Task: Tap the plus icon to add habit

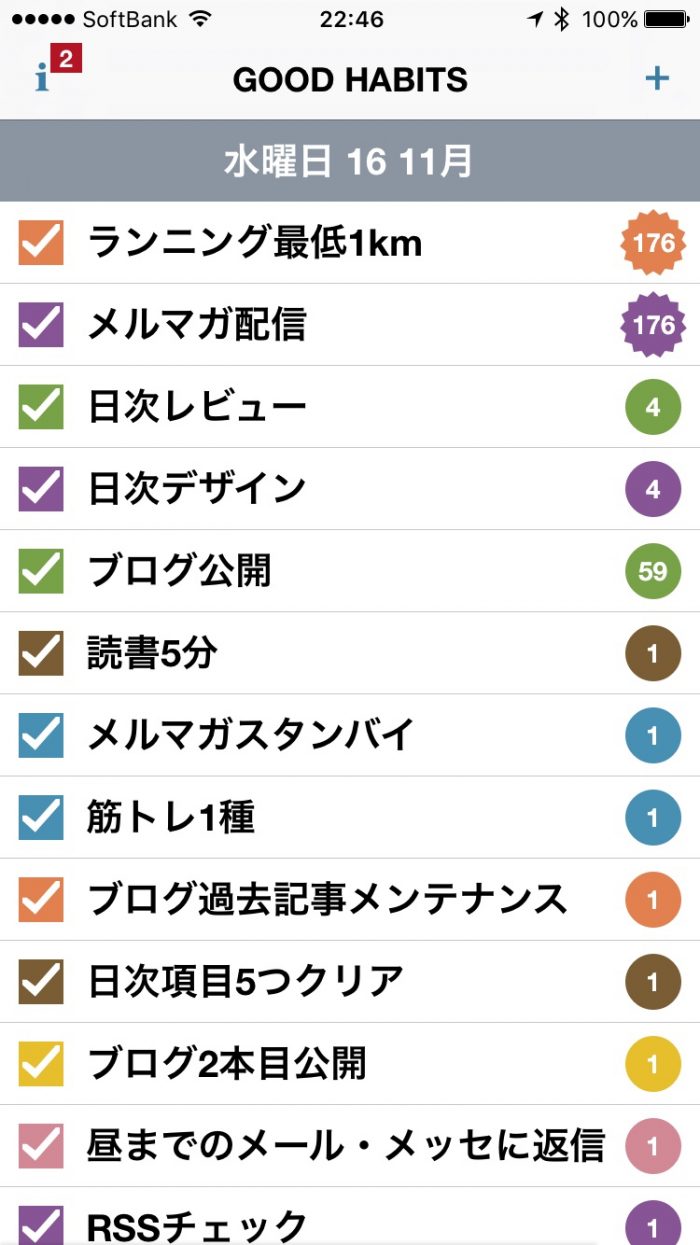Action: pos(656,78)
